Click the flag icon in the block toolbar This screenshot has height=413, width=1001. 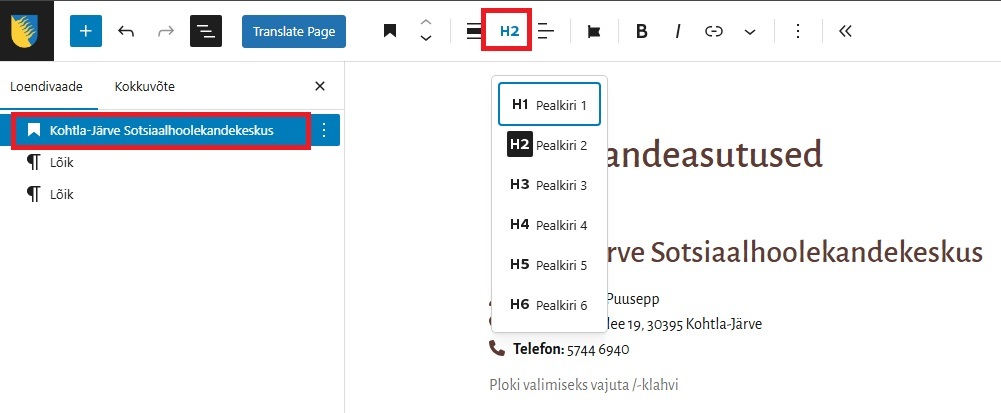[x=594, y=31]
